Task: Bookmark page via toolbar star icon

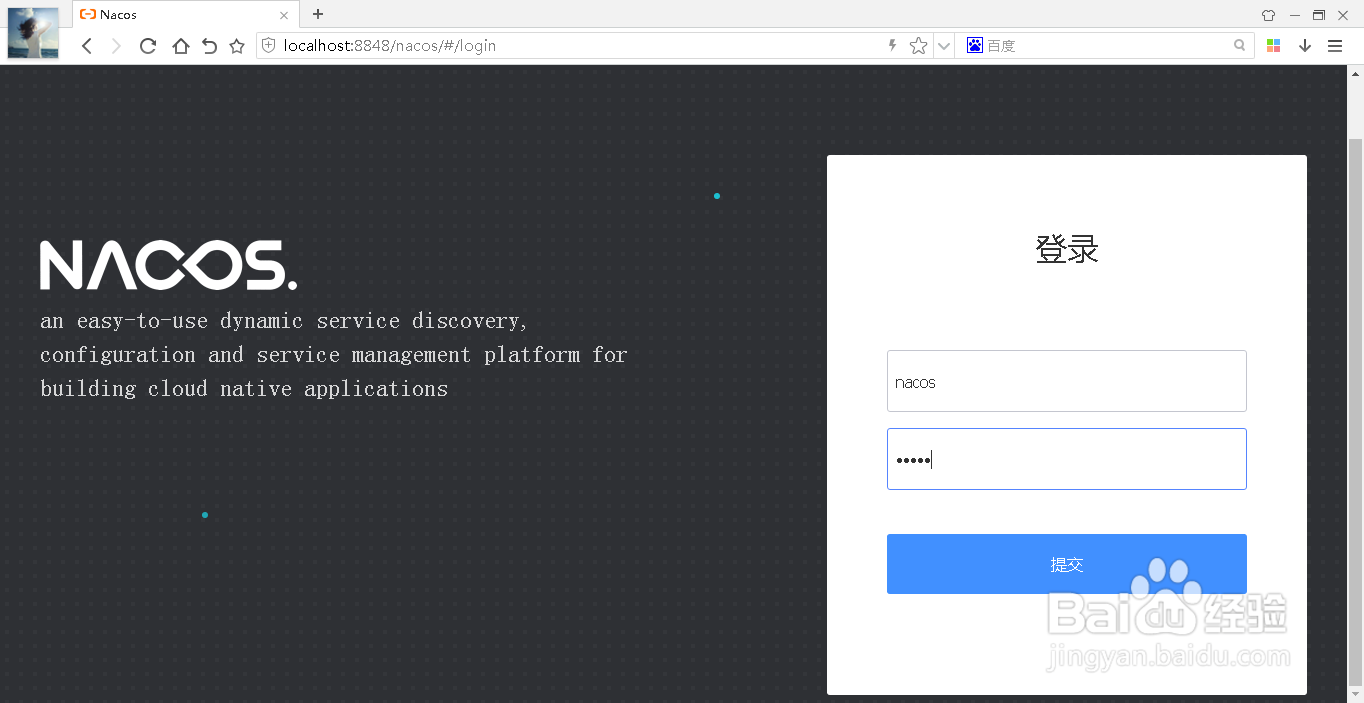Action: point(237,46)
